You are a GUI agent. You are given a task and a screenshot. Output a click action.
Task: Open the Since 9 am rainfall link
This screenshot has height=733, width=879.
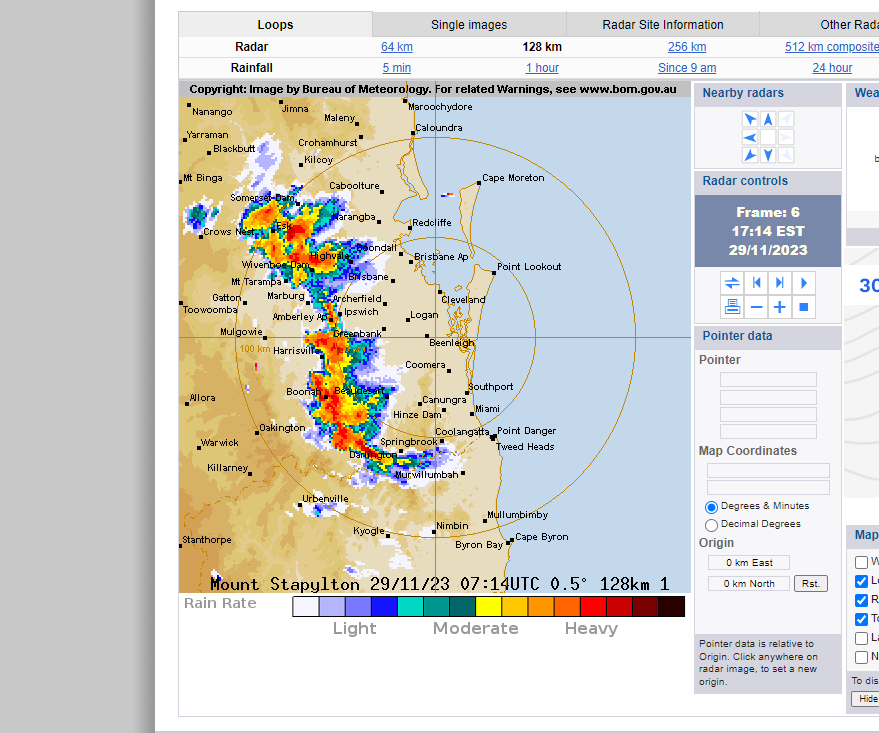pyautogui.click(x=687, y=68)
